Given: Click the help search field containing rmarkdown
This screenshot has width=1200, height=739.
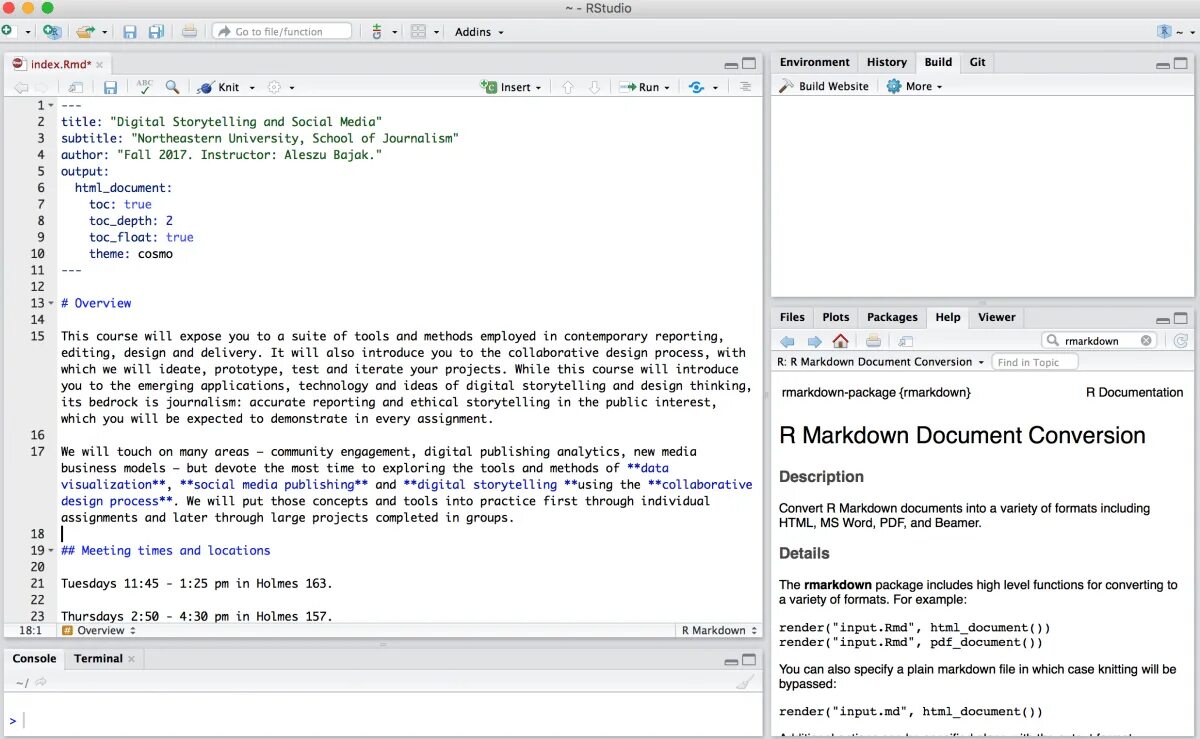Looking at the screenshot, I should pyautogui.click(x=1099, y=340).
